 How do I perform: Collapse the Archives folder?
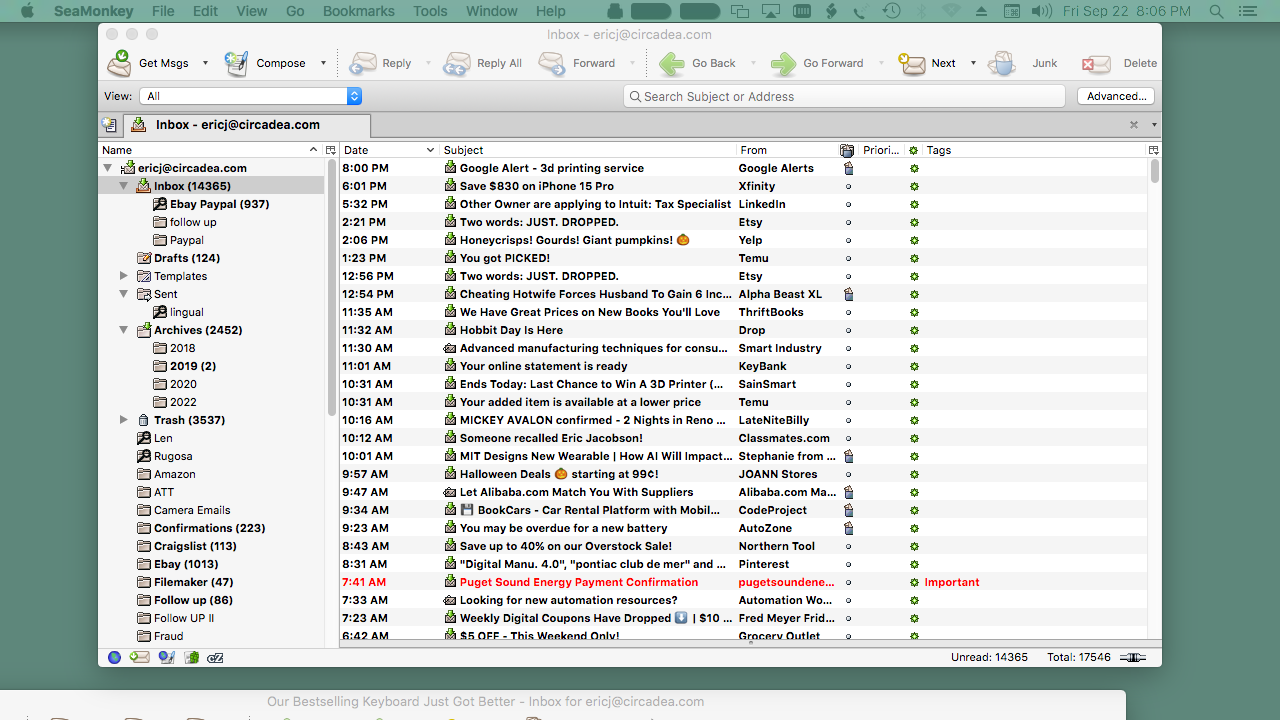point(124,330)
